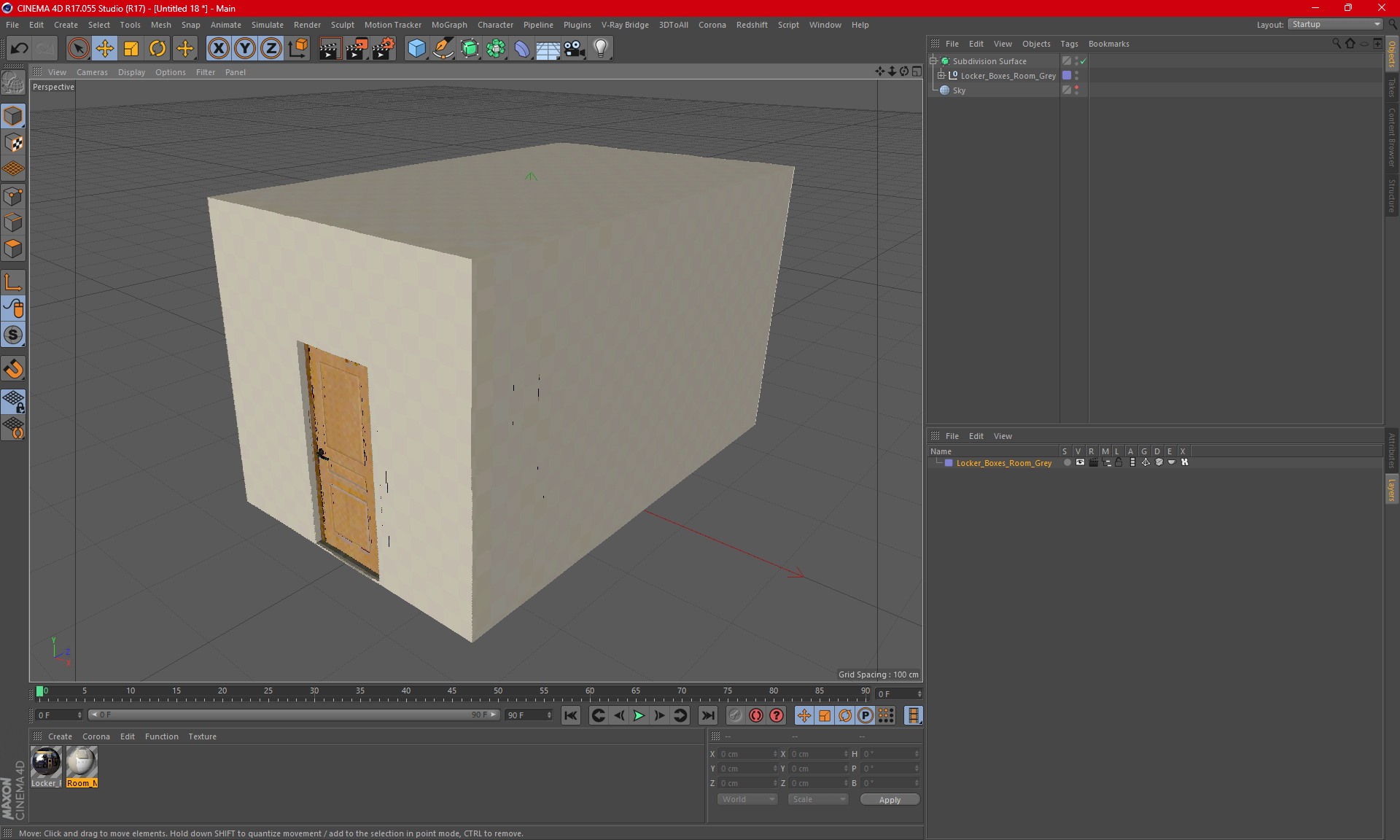This screenshot has width=1400, height=840.
Task: Click the Light bulb object icon
Action: (x=600, y=49)
